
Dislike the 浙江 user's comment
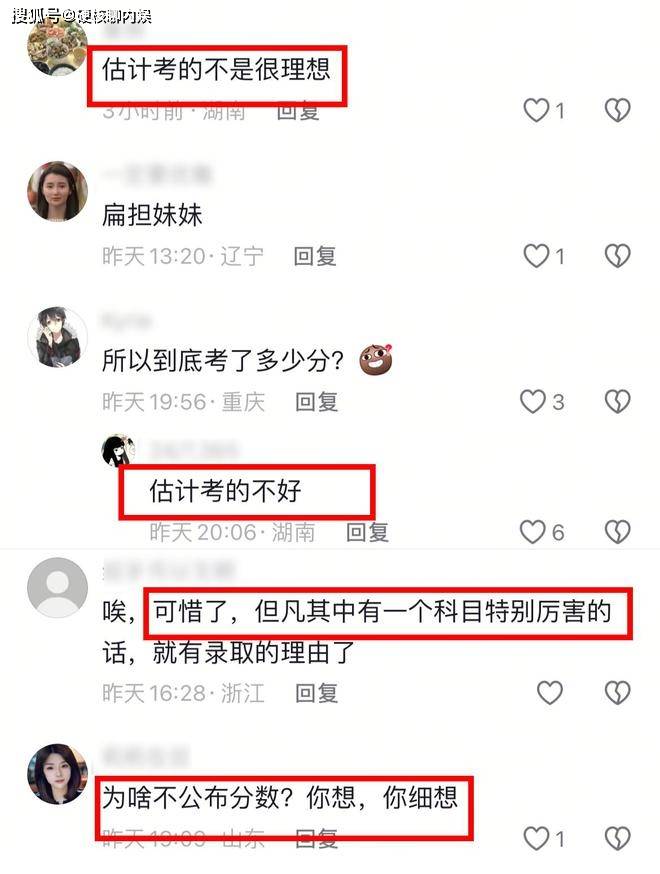tap(618, 693)
